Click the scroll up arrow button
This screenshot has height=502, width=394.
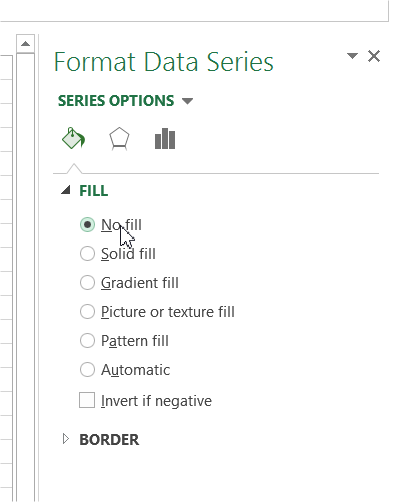[25, 44]
